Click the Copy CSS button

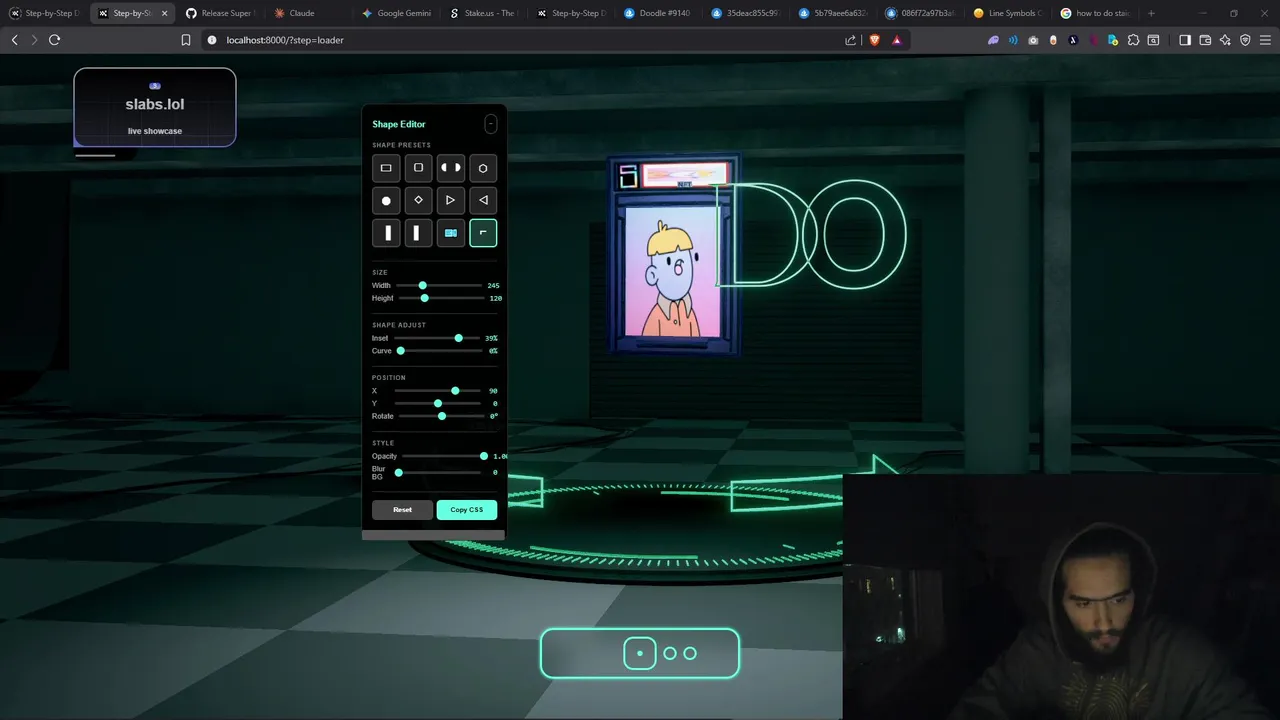pyautogui.click(x=466, y=510)
